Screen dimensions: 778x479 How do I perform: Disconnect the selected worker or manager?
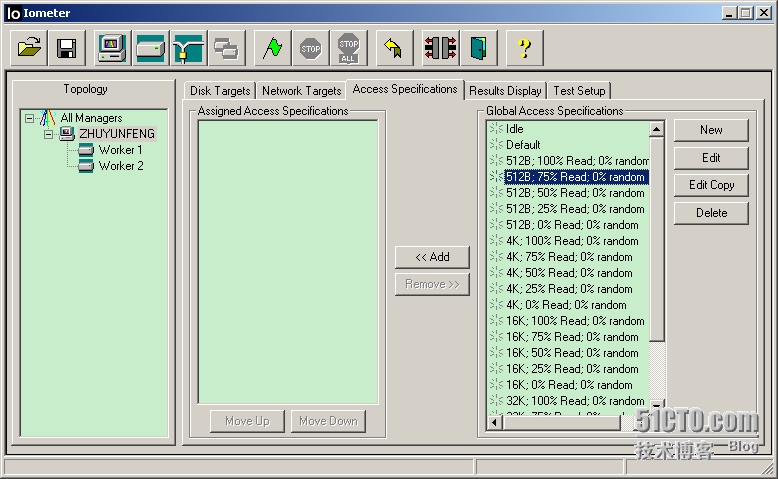pyautogui.click(x=441, y=48)
